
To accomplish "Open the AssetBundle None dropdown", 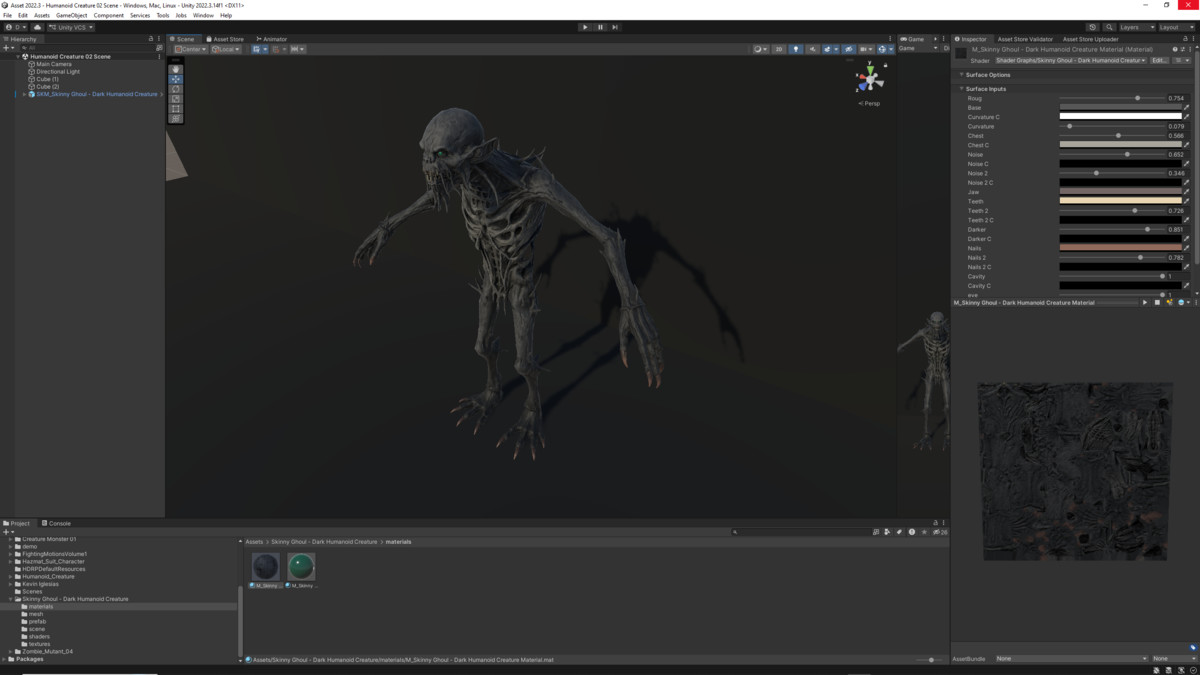I will pyautogui.click(x=1071, y=659).
